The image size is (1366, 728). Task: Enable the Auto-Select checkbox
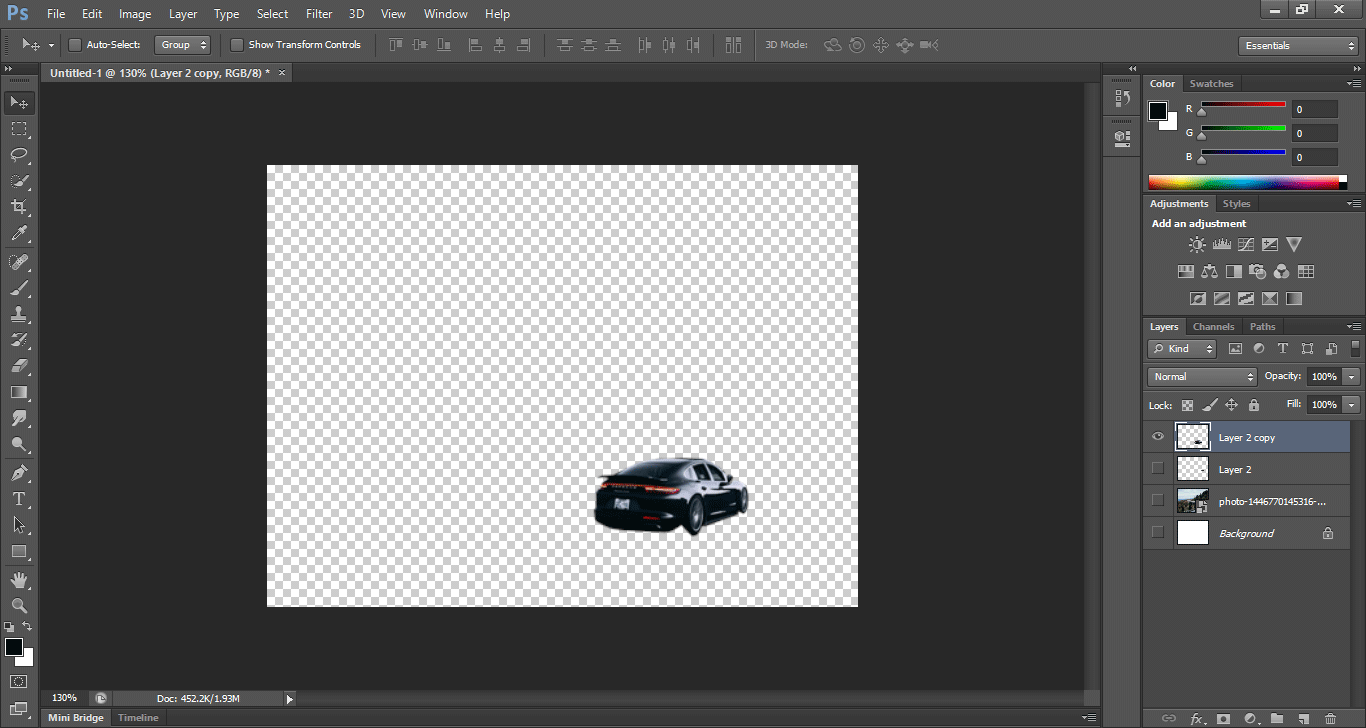[74, 45]
